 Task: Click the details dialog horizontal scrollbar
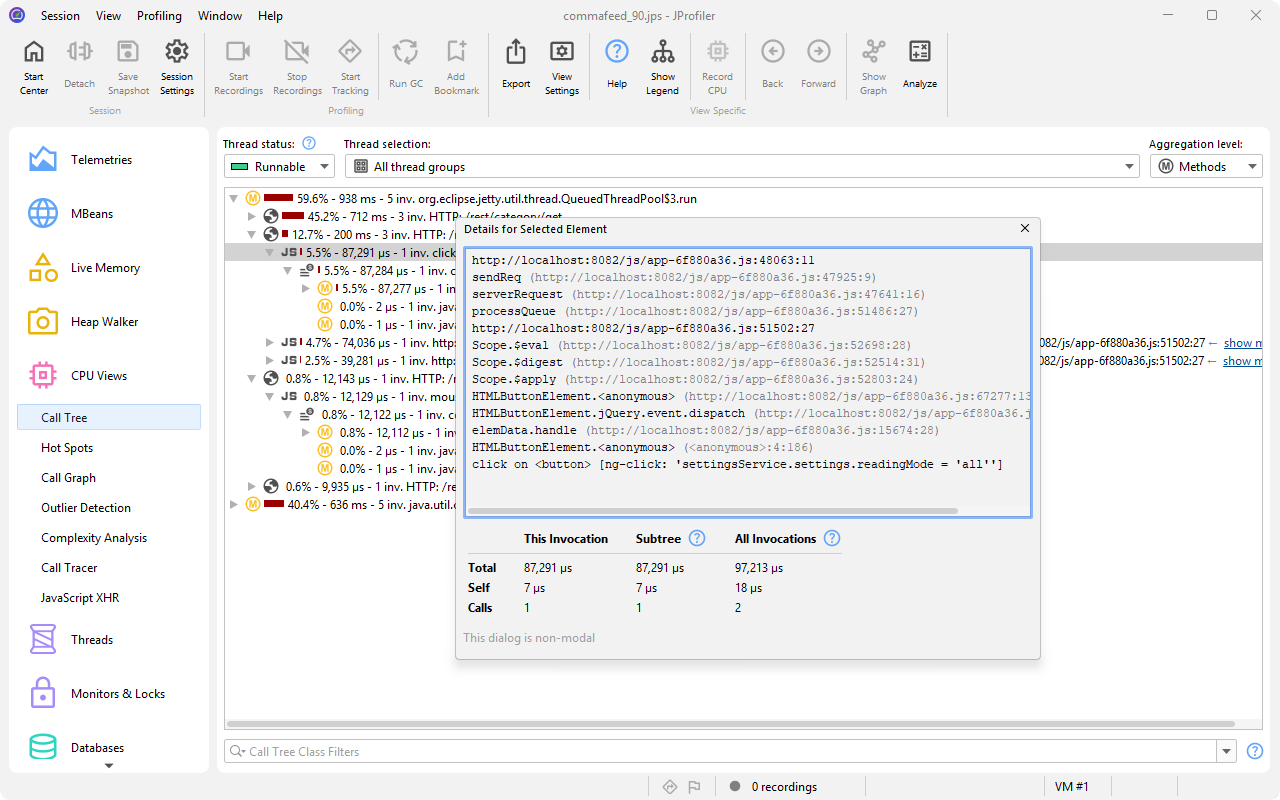click(712, 511)
